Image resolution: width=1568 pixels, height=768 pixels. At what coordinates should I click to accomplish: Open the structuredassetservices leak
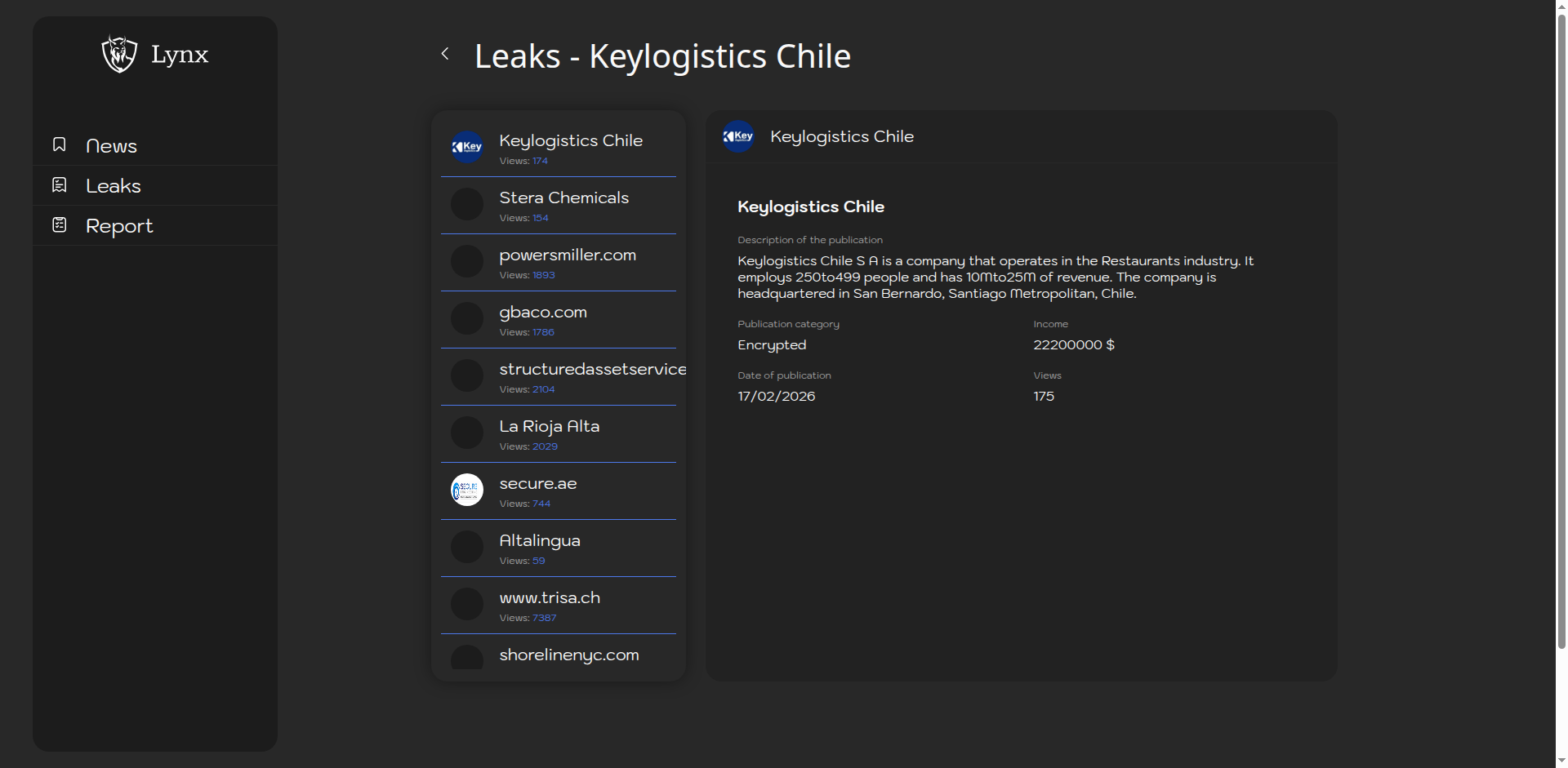tap(593, 369)
